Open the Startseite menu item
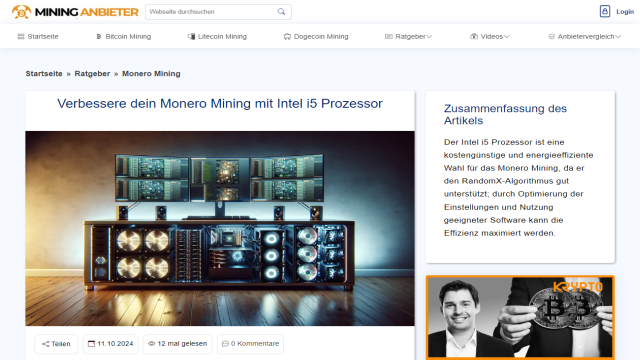Screen dimensions: 640x360 click(x=38, y=36)
